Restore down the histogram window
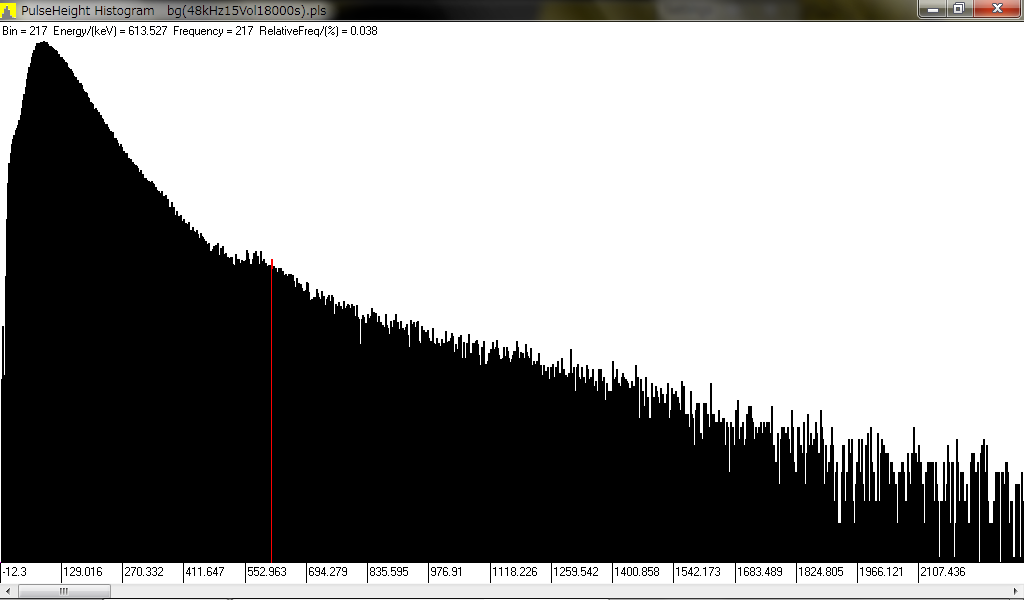1024x600 pixels. tap(958, 9)
